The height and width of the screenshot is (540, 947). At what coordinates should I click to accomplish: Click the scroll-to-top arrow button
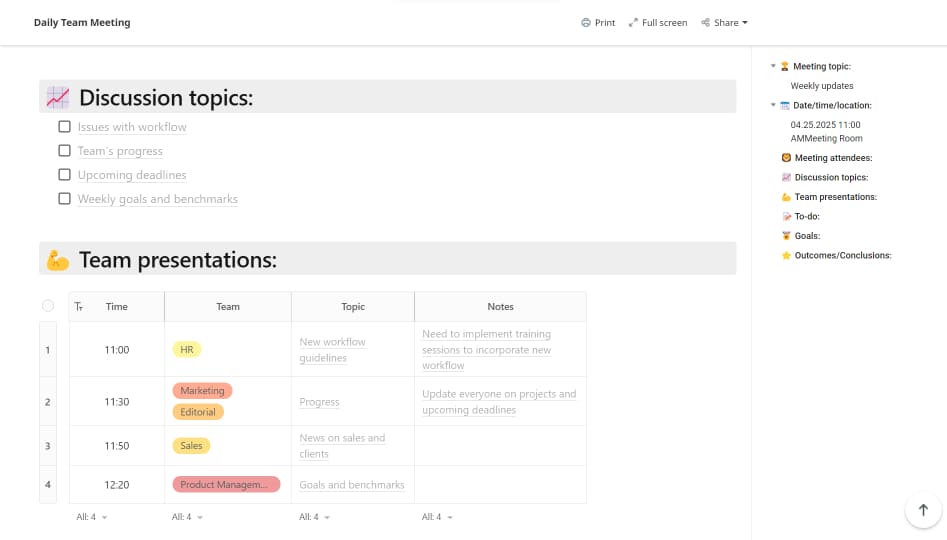tap(923, 510)
